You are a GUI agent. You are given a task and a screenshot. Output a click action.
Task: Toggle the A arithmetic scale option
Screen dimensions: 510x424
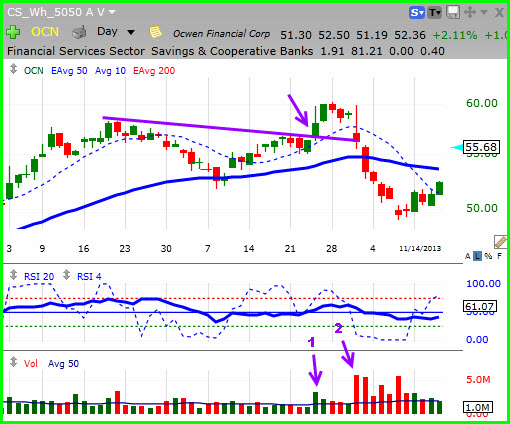click(x=468, y=256)
